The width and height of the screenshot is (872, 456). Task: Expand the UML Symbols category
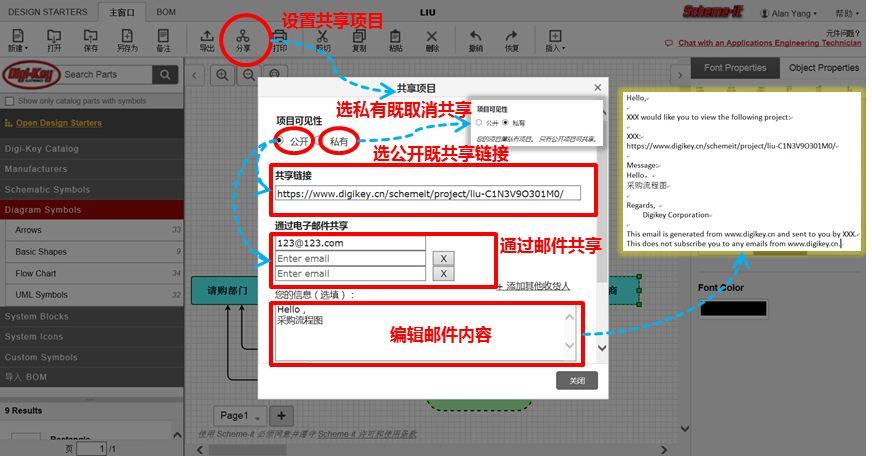click(x=94, y=295)
